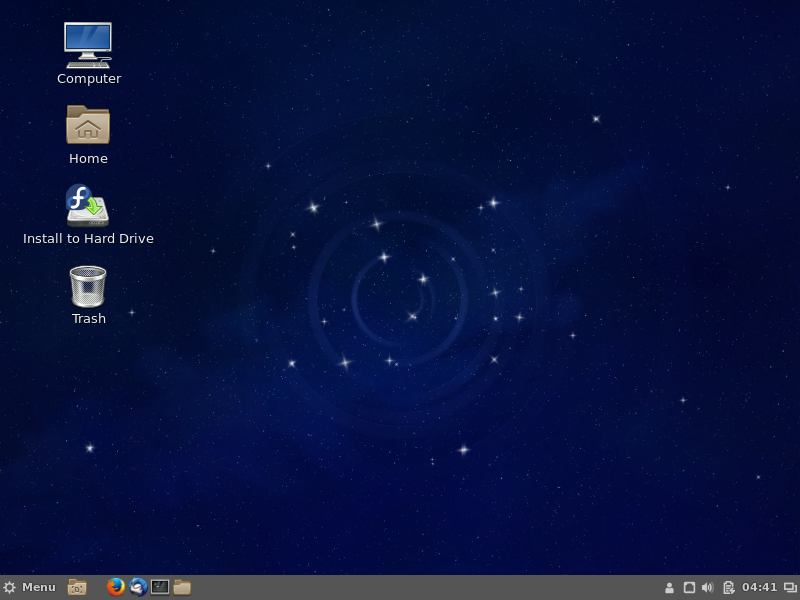Open the battery power applet

pyautogui.click(x=728, y=587)
